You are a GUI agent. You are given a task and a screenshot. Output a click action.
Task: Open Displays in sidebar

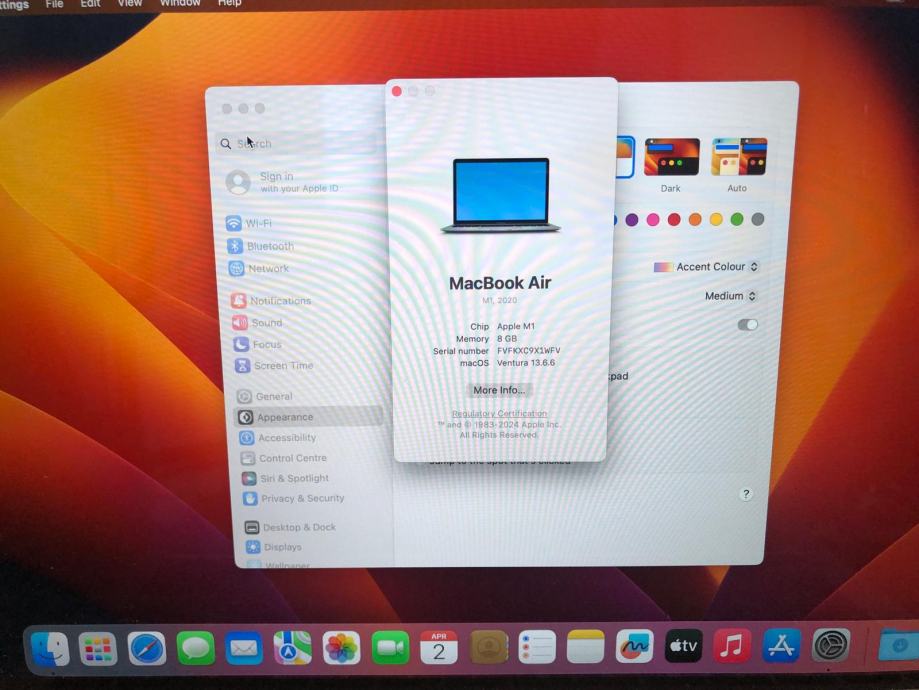pos(274,547)
